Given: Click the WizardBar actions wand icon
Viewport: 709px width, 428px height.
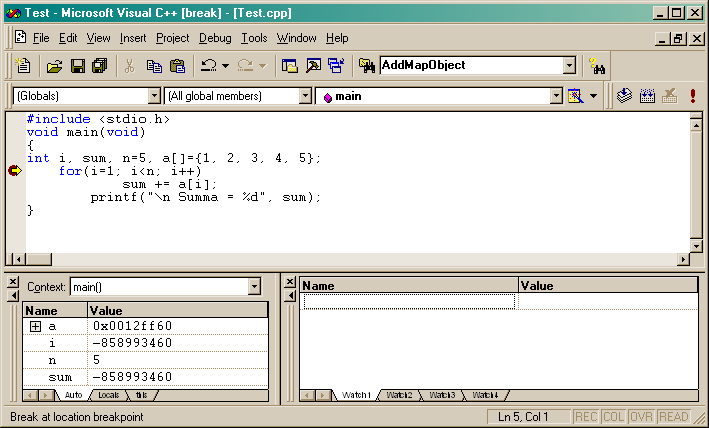Looking at the screenshot, I should pos(575,96).
